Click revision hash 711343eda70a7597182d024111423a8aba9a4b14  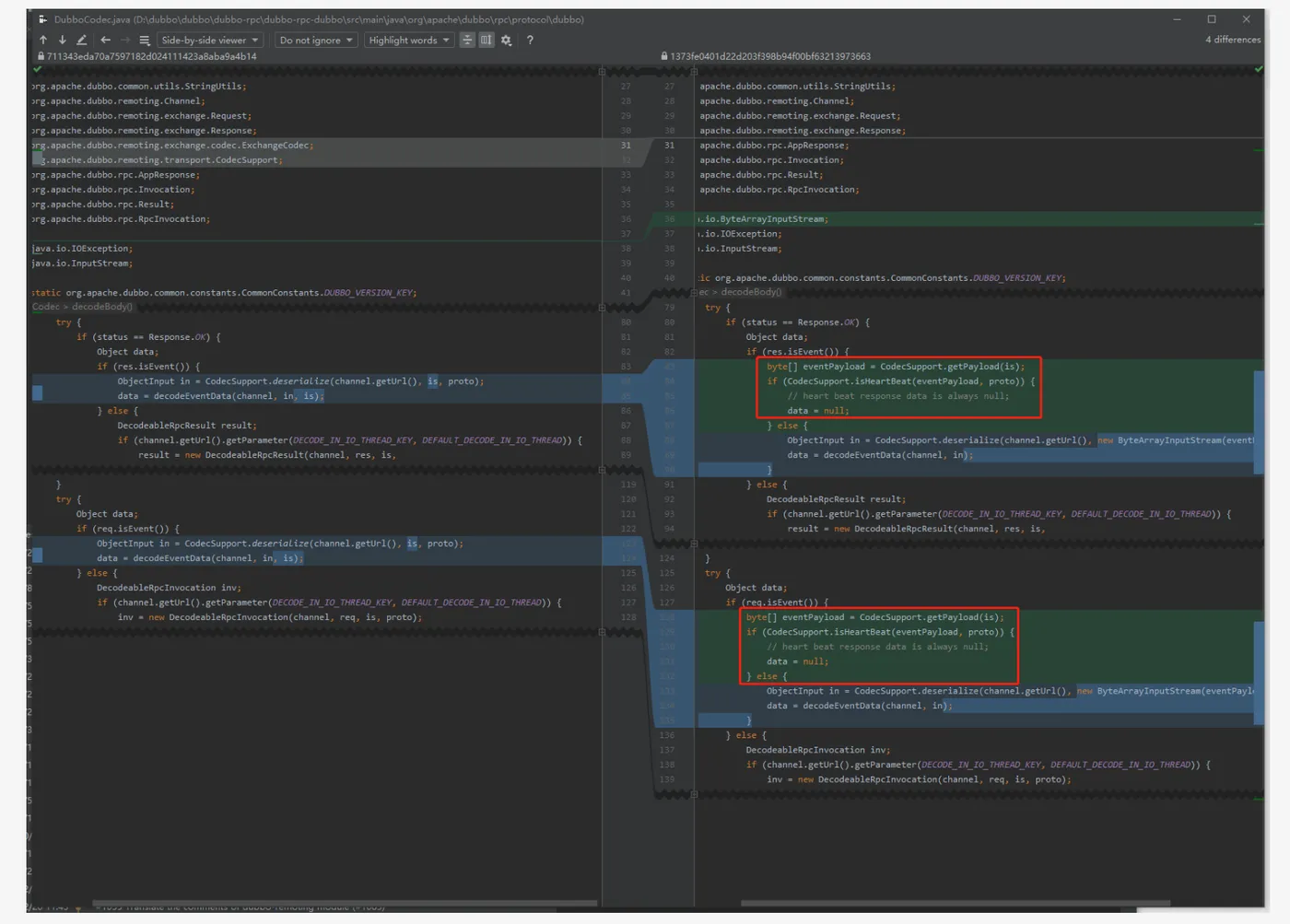[x=151, y=56]
